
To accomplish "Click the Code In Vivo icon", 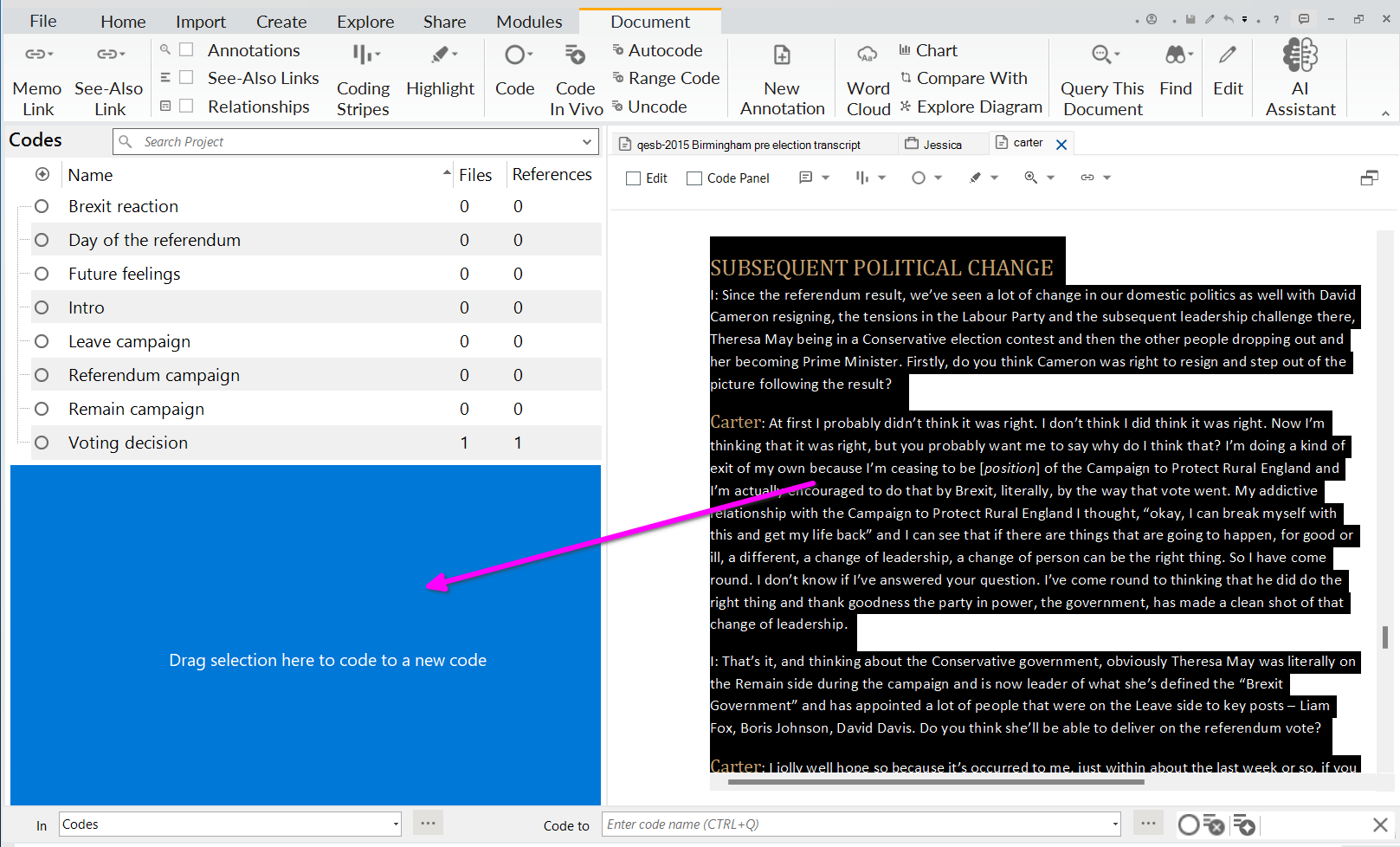I will coord(575,57).
